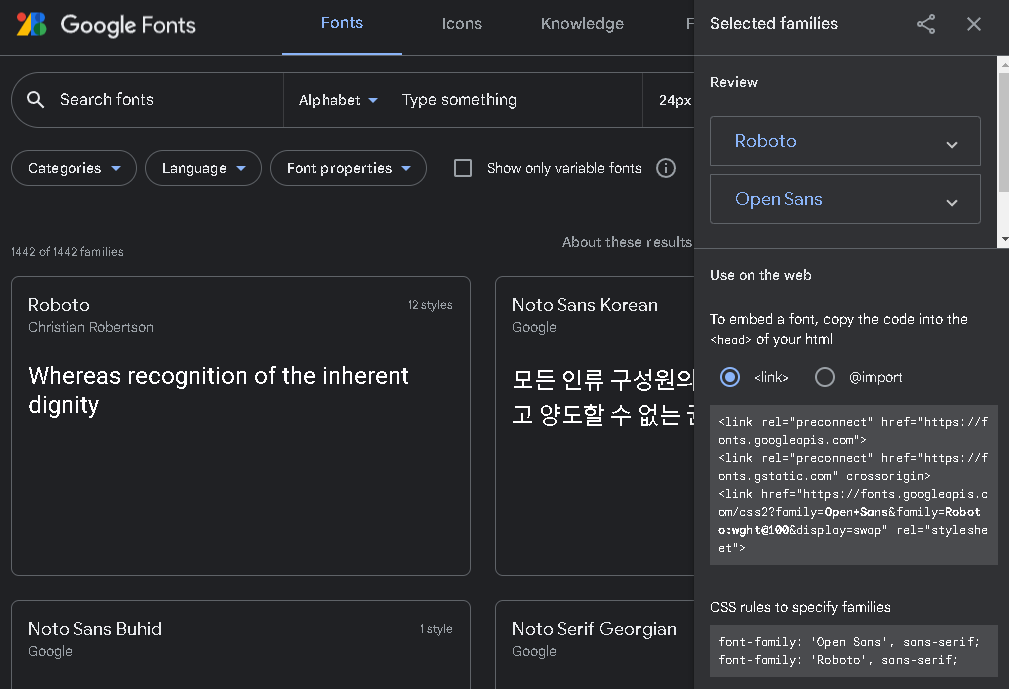Open the Noto Sans Korean font card

click(x=595, y=426)
